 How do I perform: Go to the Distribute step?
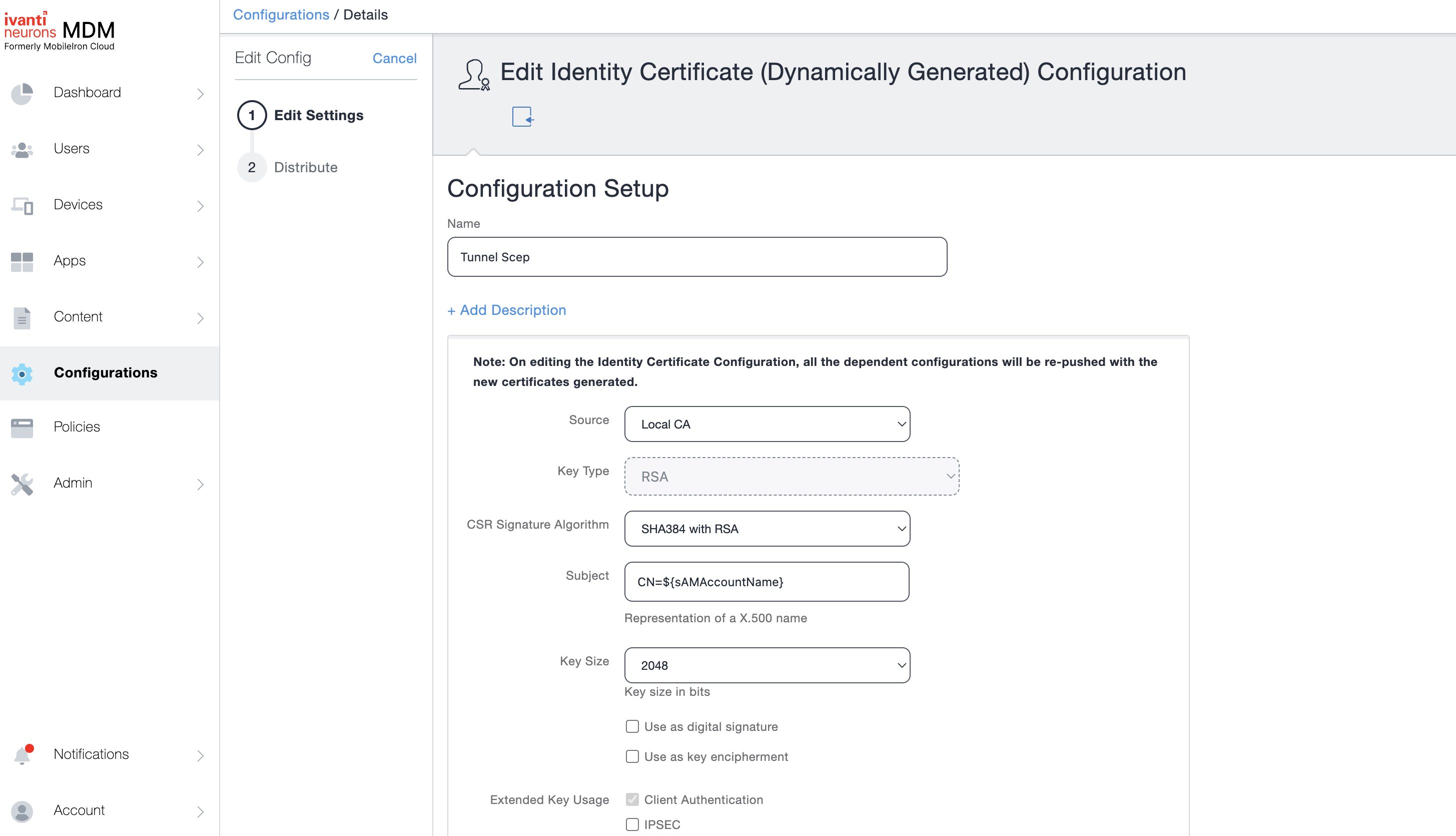pyautogui.click(x=305, y=168)
